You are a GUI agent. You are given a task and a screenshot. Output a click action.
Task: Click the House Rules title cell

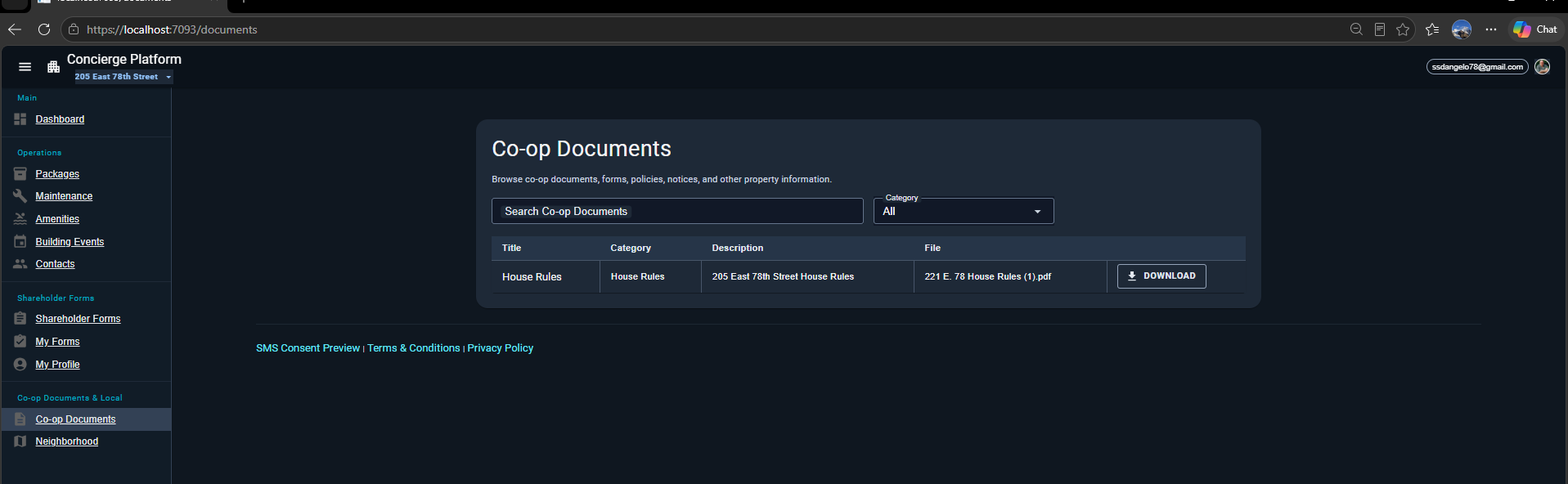point(532,277)
